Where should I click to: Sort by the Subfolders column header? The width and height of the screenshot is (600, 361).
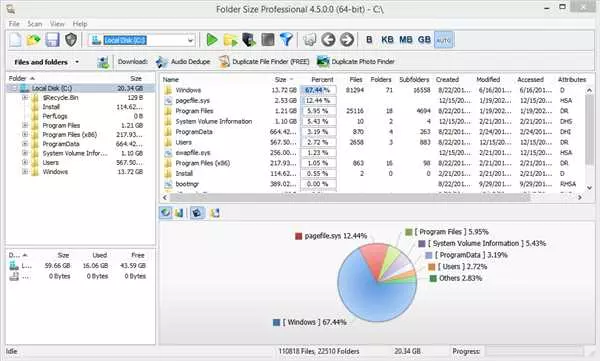click(x=414, y=80)
